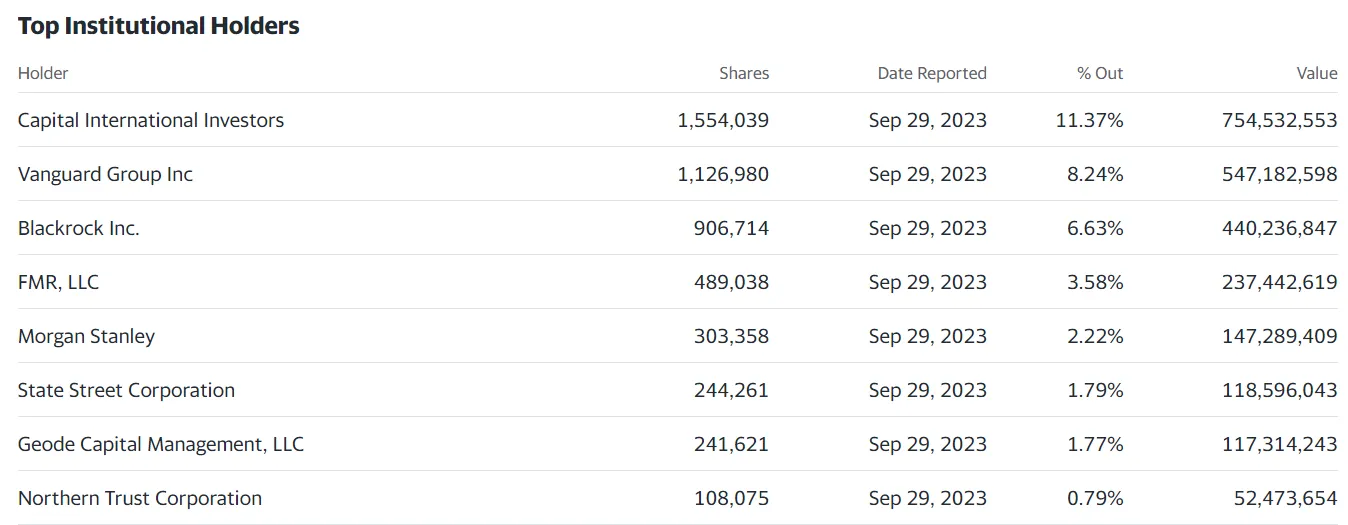Select Vanguard Group Inc holder name
The width and height of the screenshot is (1348, 525).
pos(105,174)
